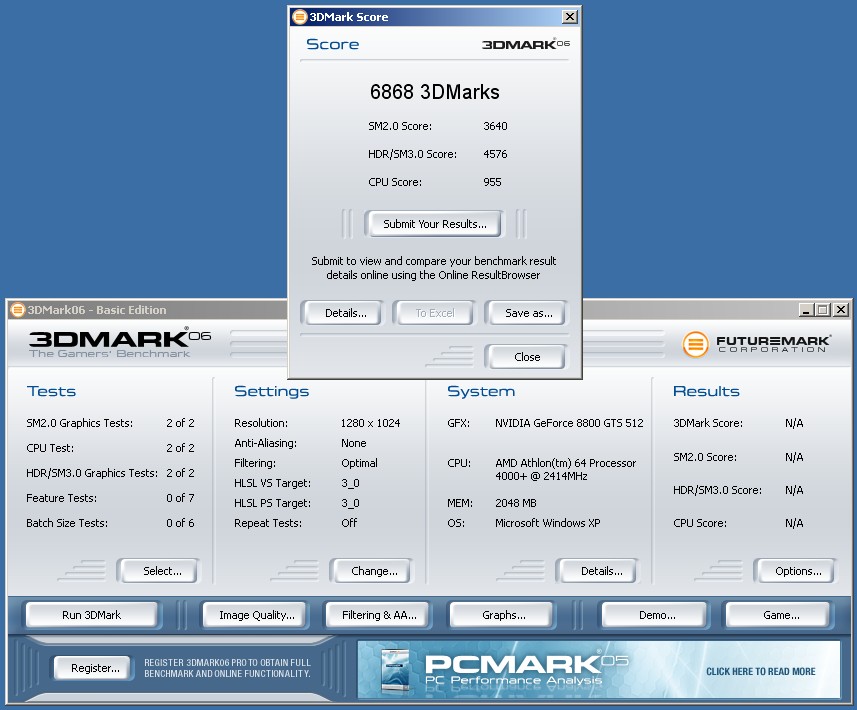Minimize the 3DMark06 main window
857x710 pixels.
(x=806, y=310)
